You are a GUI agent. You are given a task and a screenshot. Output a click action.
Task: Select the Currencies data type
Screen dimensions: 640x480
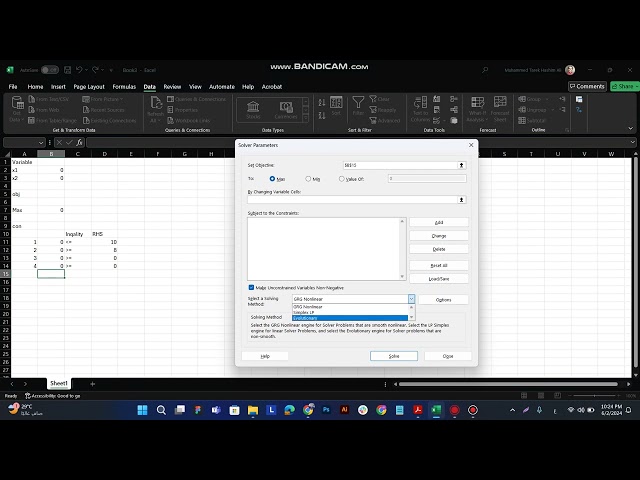pyautogui.click(x=286, y=110)
